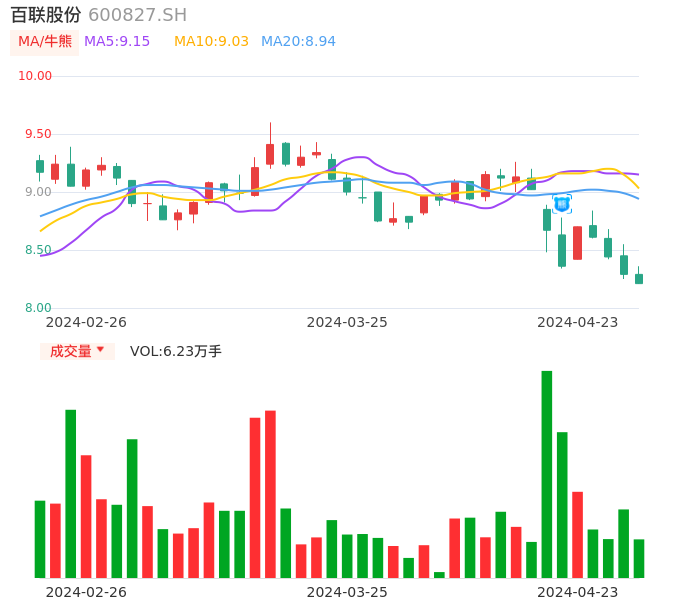This screenshot has height=606, width=686.
Task: Click the MA10:9.03 legend label
Action: (211, 41)
